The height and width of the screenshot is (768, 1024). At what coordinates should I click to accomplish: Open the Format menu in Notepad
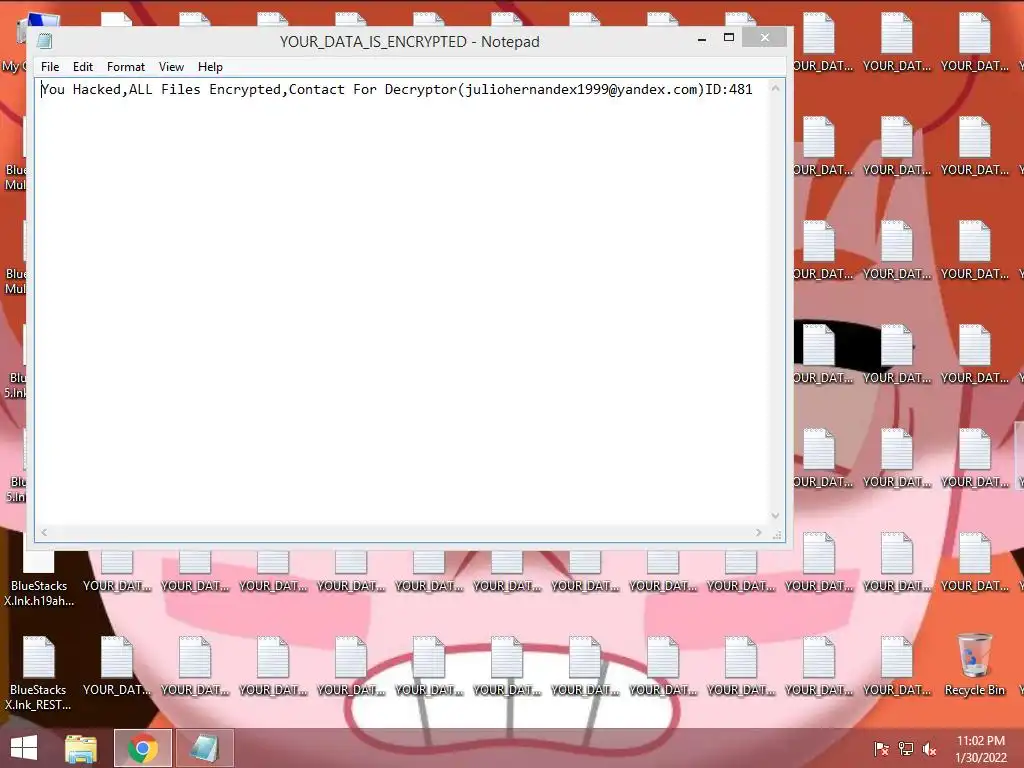pyautogui.click(x=125, y=67)
